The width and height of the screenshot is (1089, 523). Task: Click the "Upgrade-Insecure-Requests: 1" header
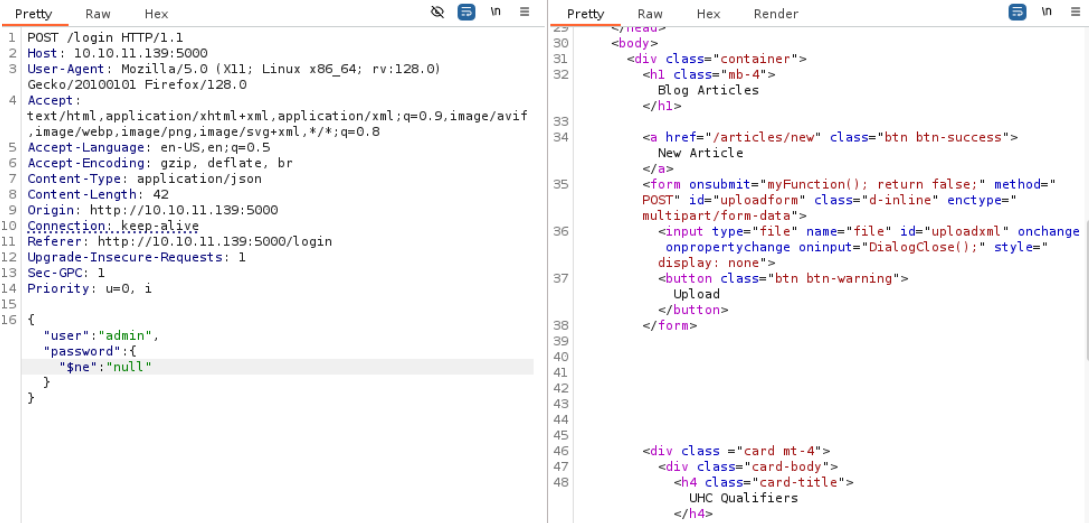[x=137, y=257]
